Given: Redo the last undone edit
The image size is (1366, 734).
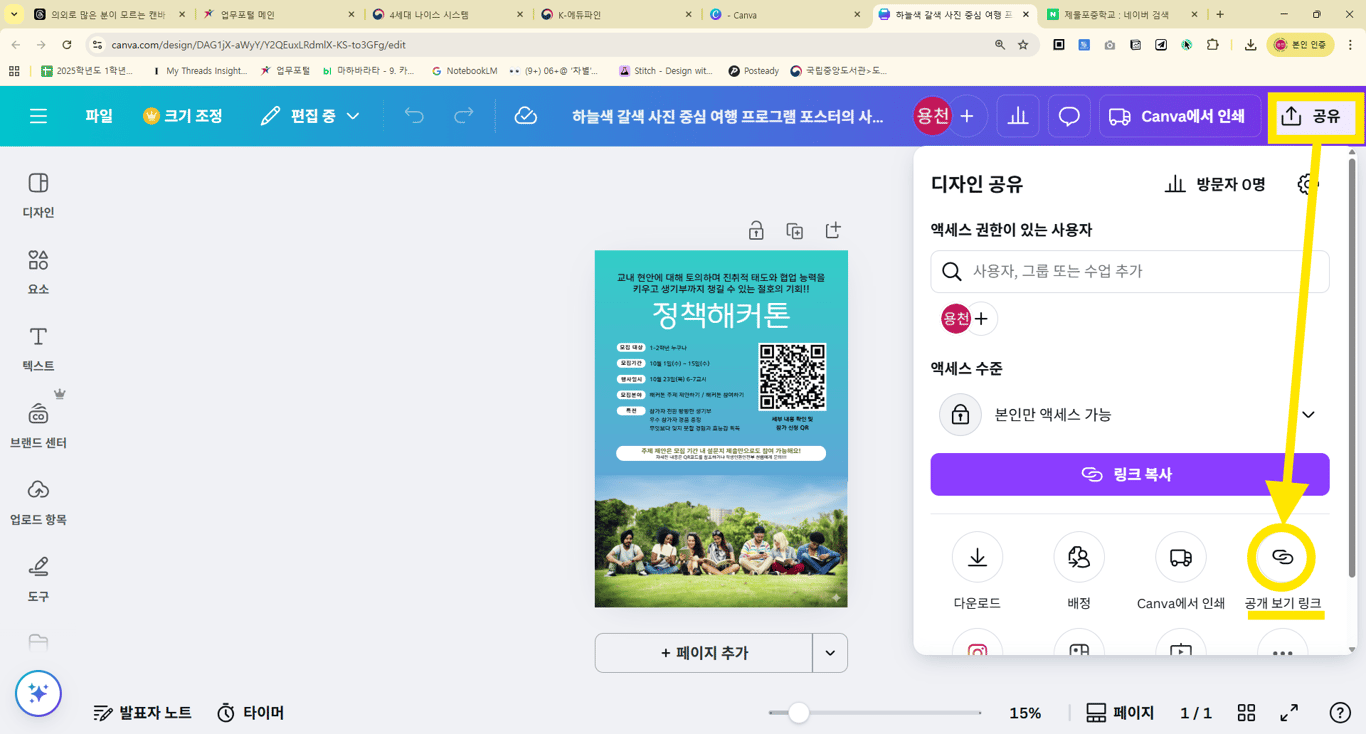Looking at the screenshot, I should point(464,116).
